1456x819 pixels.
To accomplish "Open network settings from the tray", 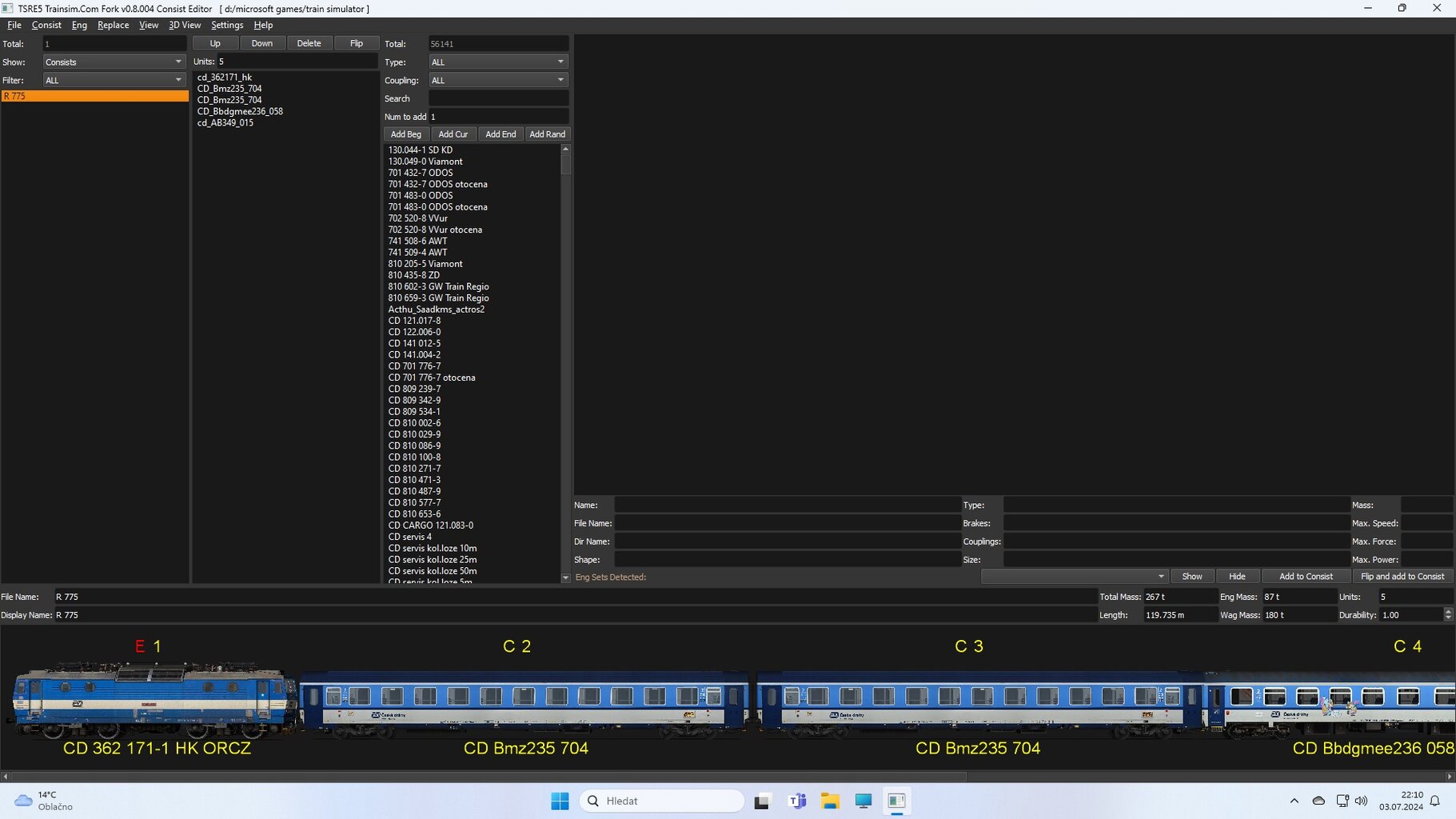I will click(1342, 801).
